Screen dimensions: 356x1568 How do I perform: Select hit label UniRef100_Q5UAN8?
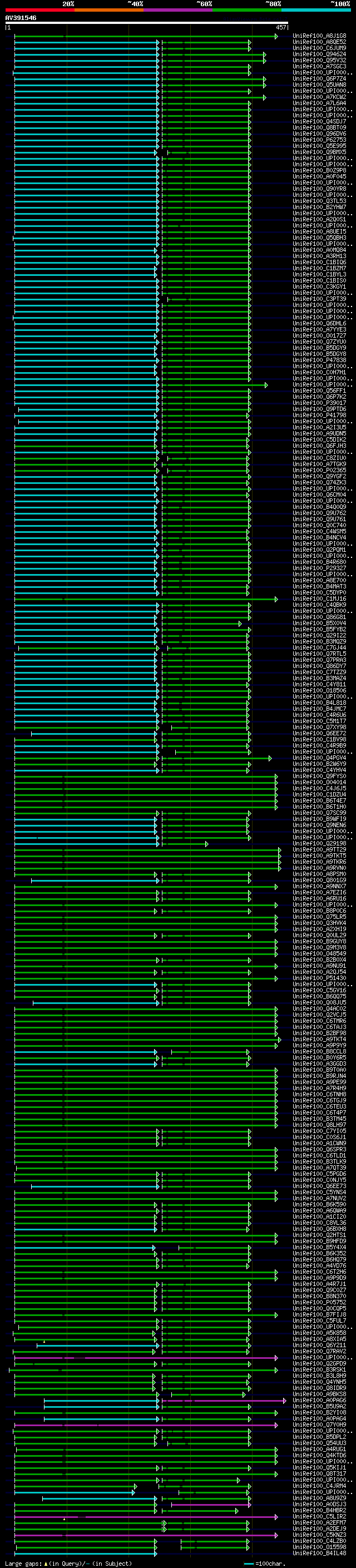pos(319,85)
